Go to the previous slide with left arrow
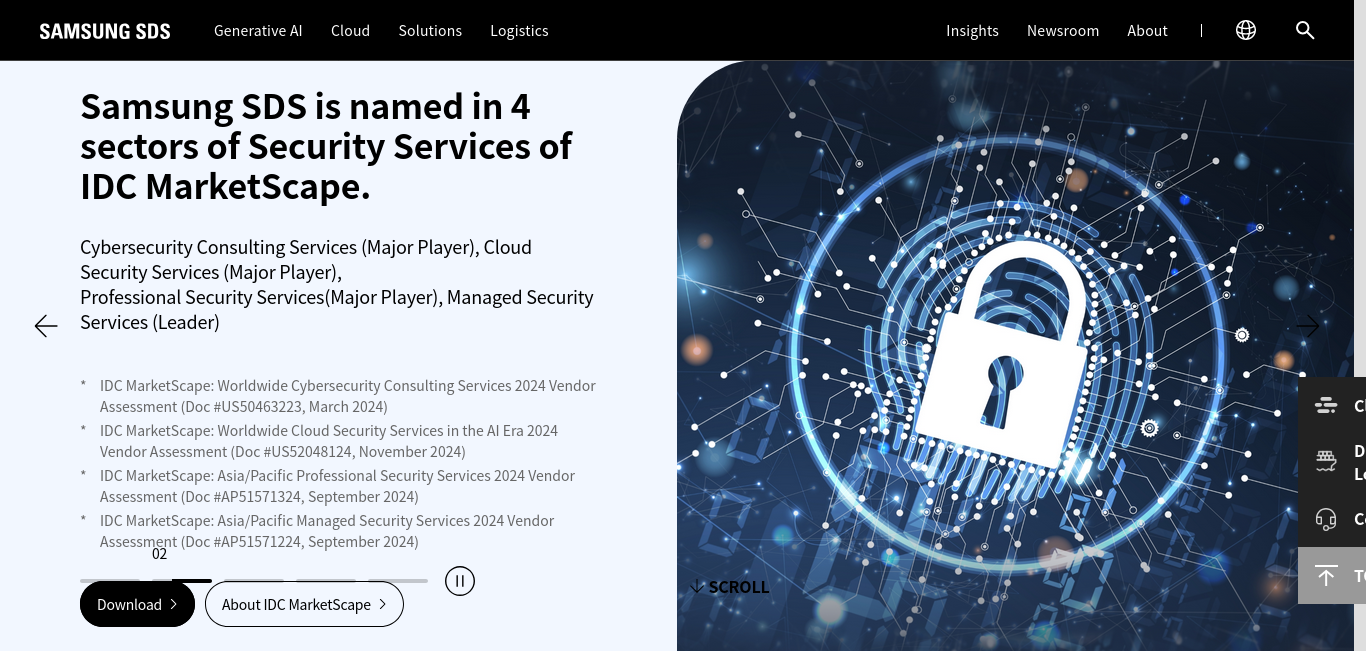Screen dimensions: 1366x651 [x=46, y=326]
